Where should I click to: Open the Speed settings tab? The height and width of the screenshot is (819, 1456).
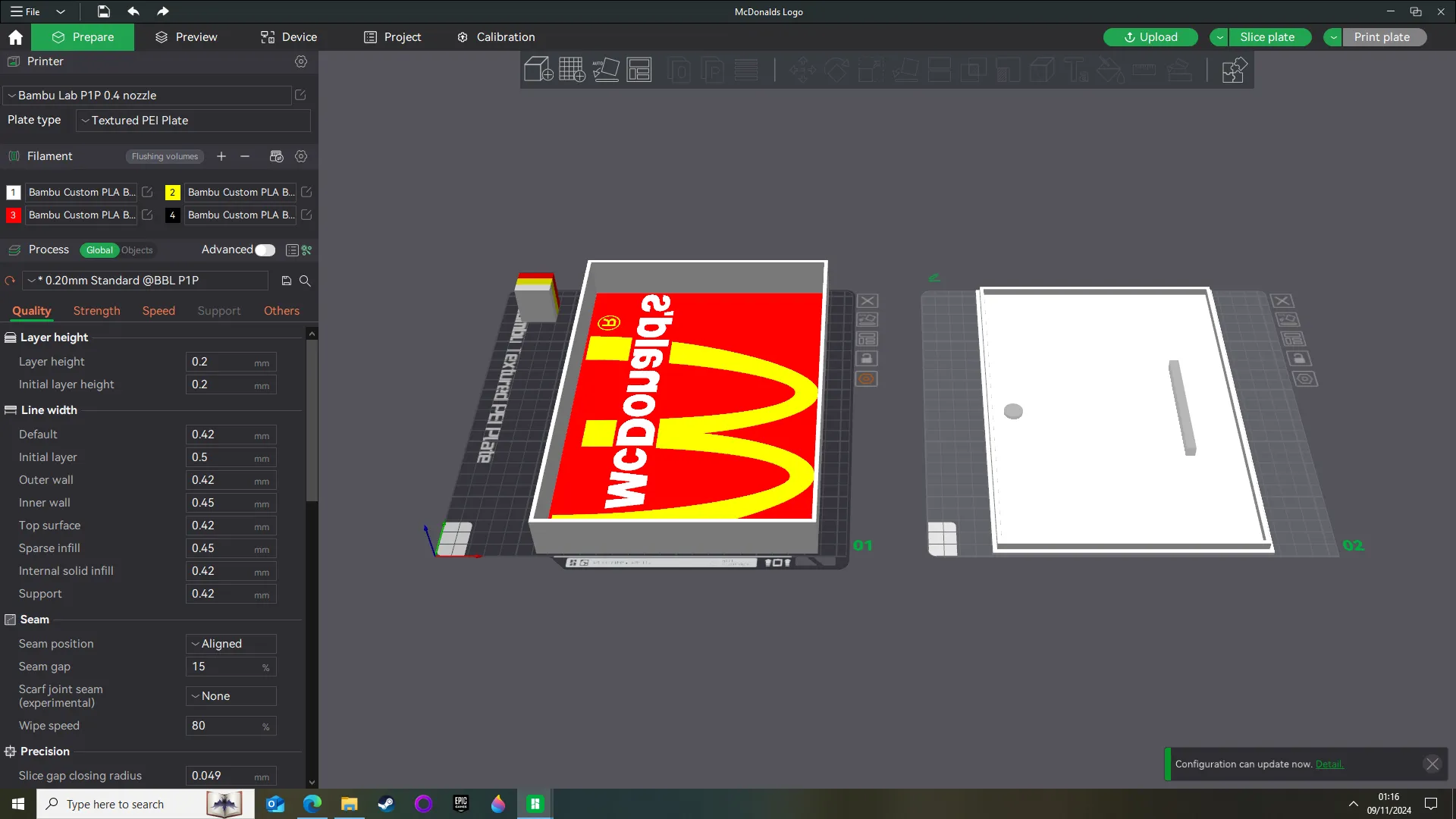pyautogui.click(x=158, y=311)
